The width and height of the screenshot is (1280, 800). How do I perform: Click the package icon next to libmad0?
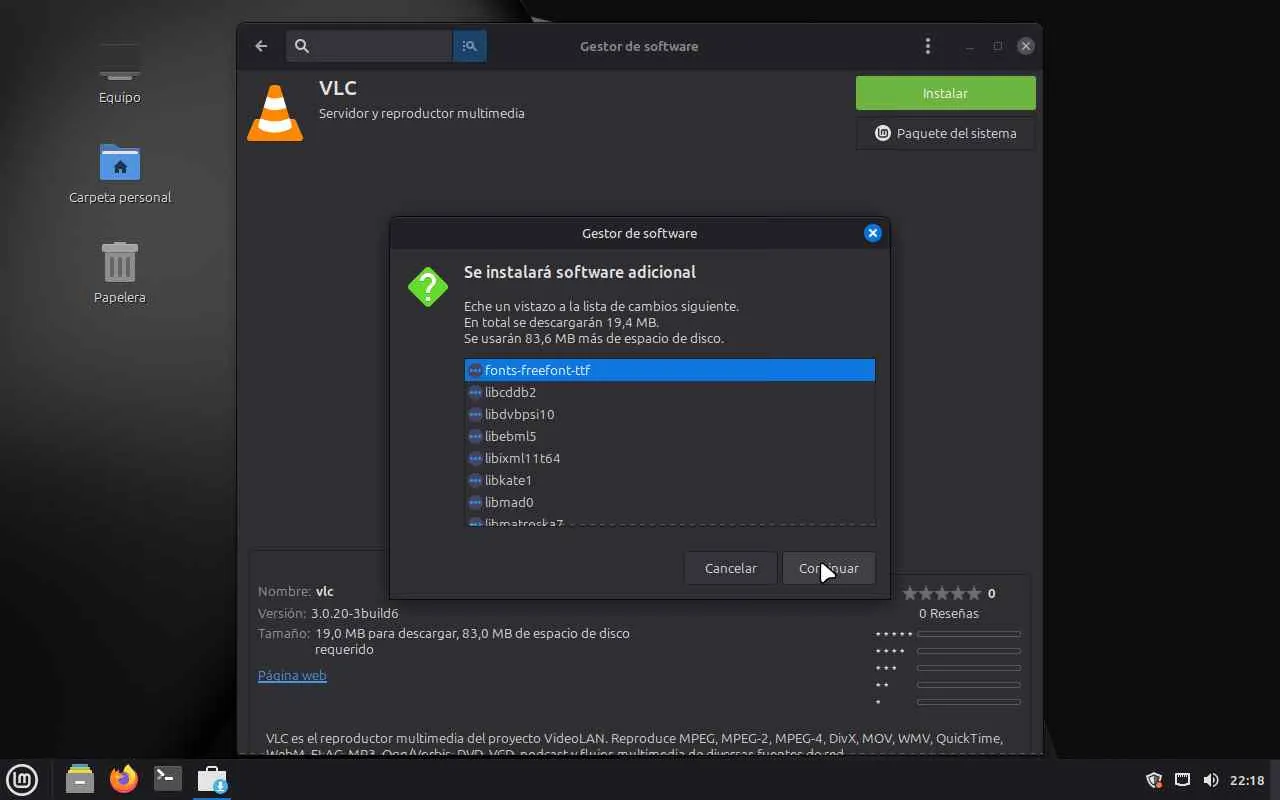click(x=475, y=502)
